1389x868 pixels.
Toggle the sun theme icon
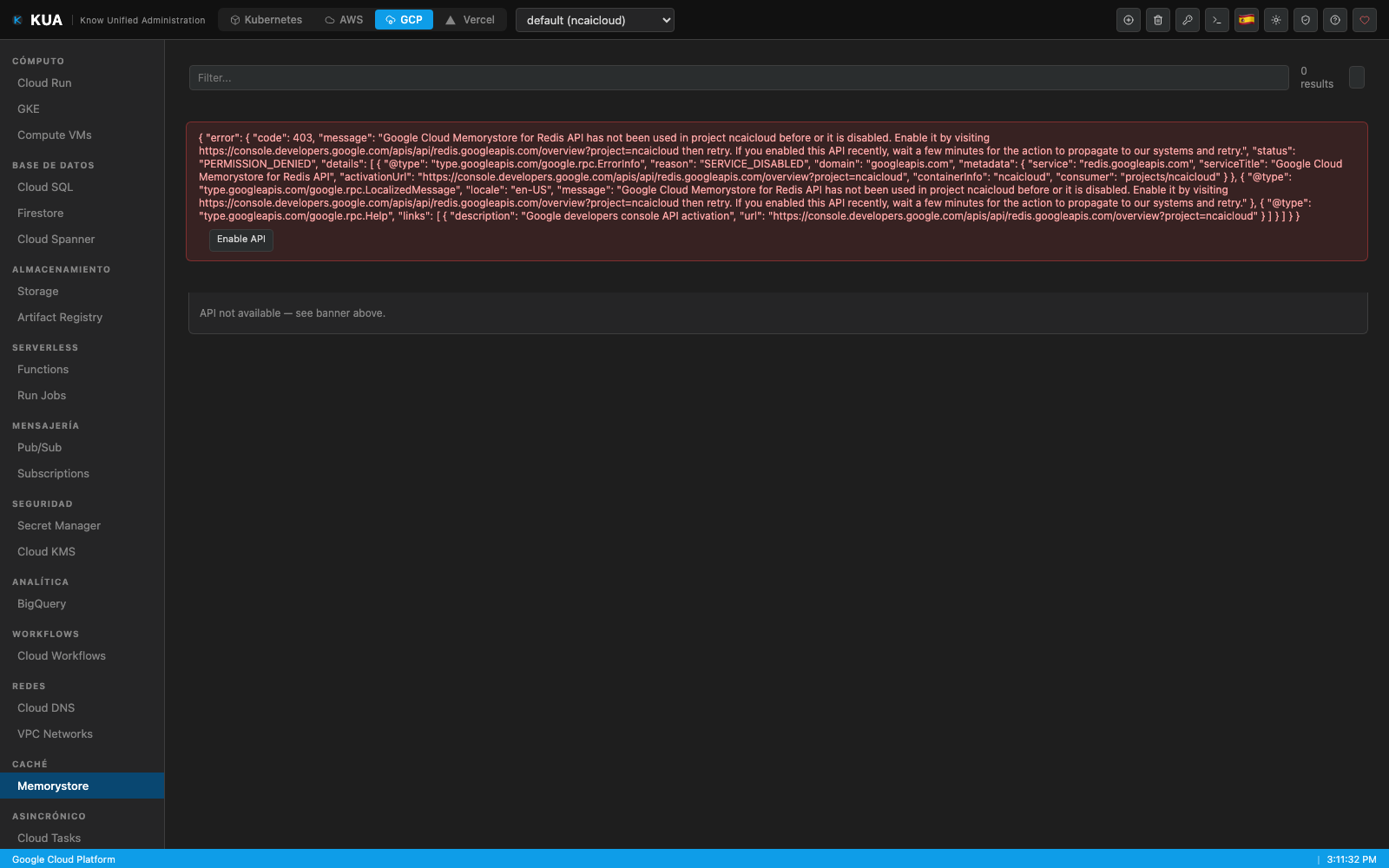1276,20
